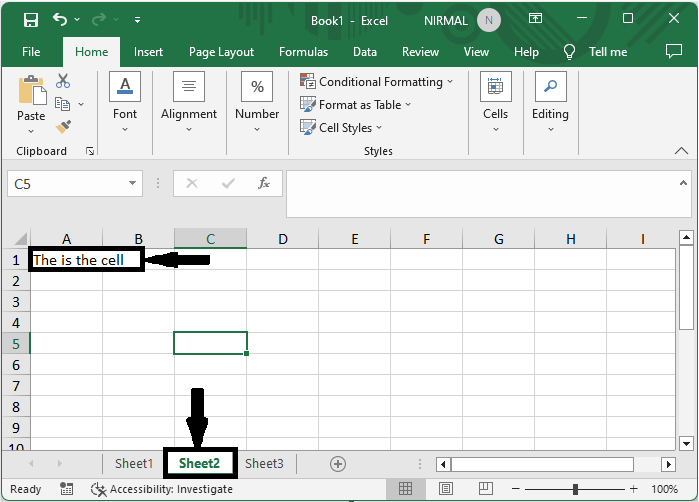The width and height of the screenshot is (699, 502).
Task: Click the zoom slider handle
Action: [575, 489]
